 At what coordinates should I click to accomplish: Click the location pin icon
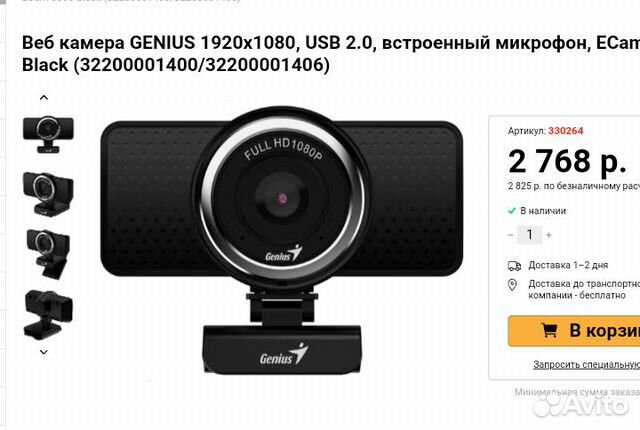[512, 285]
